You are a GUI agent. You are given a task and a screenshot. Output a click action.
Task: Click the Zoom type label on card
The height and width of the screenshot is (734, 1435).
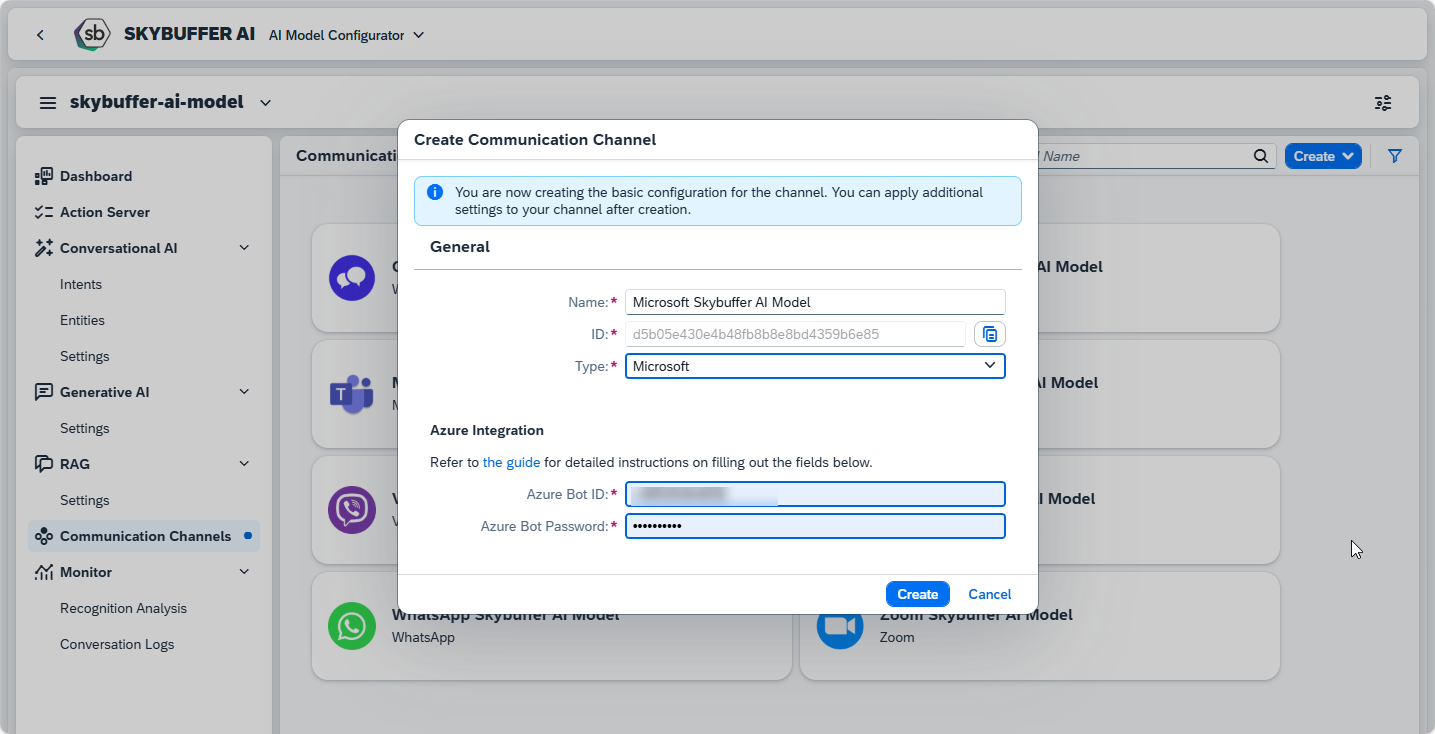tap(897, 637)
